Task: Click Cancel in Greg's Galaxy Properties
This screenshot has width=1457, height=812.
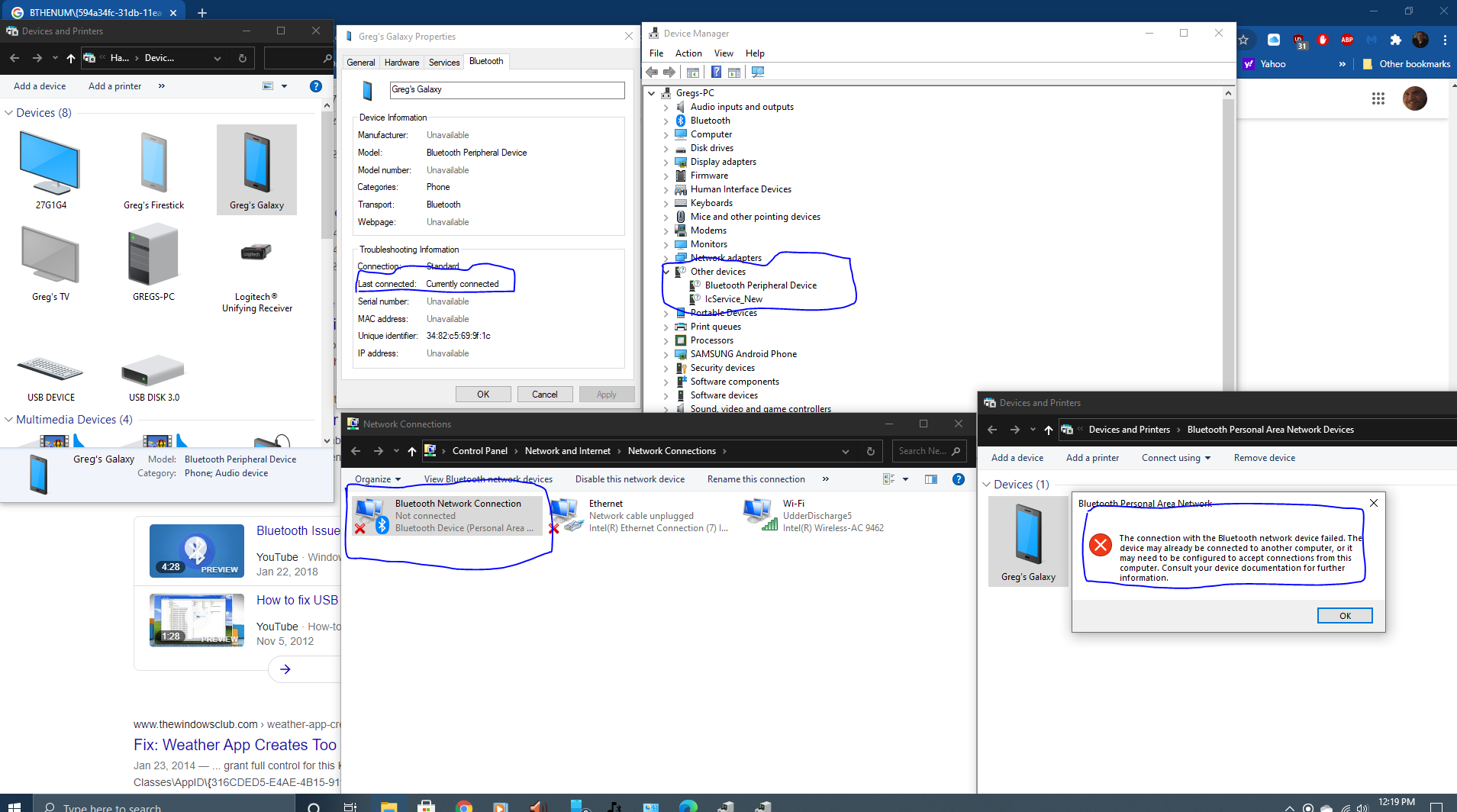Action: pos(545,395)
